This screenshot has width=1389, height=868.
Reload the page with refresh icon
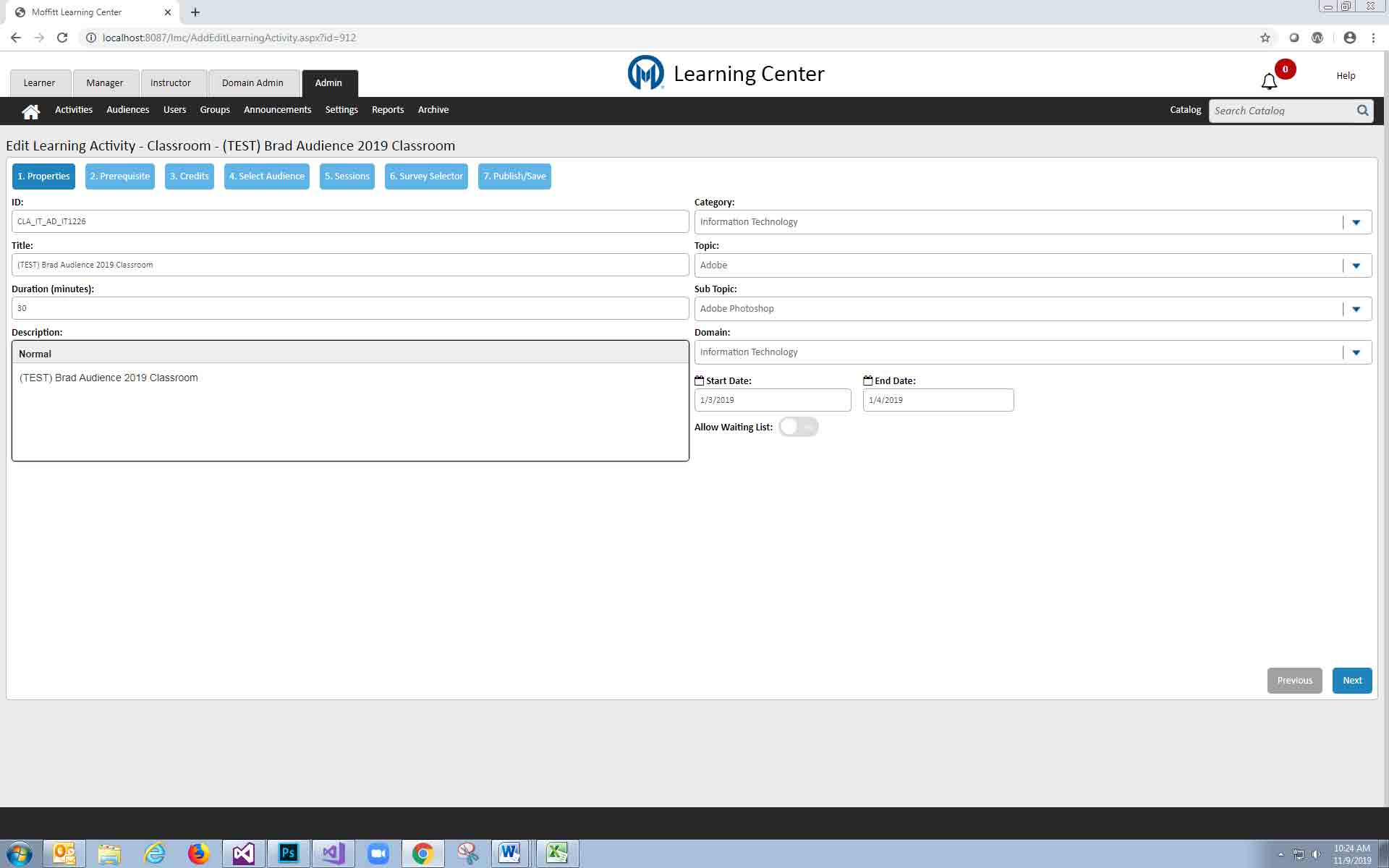click(62, 38)
